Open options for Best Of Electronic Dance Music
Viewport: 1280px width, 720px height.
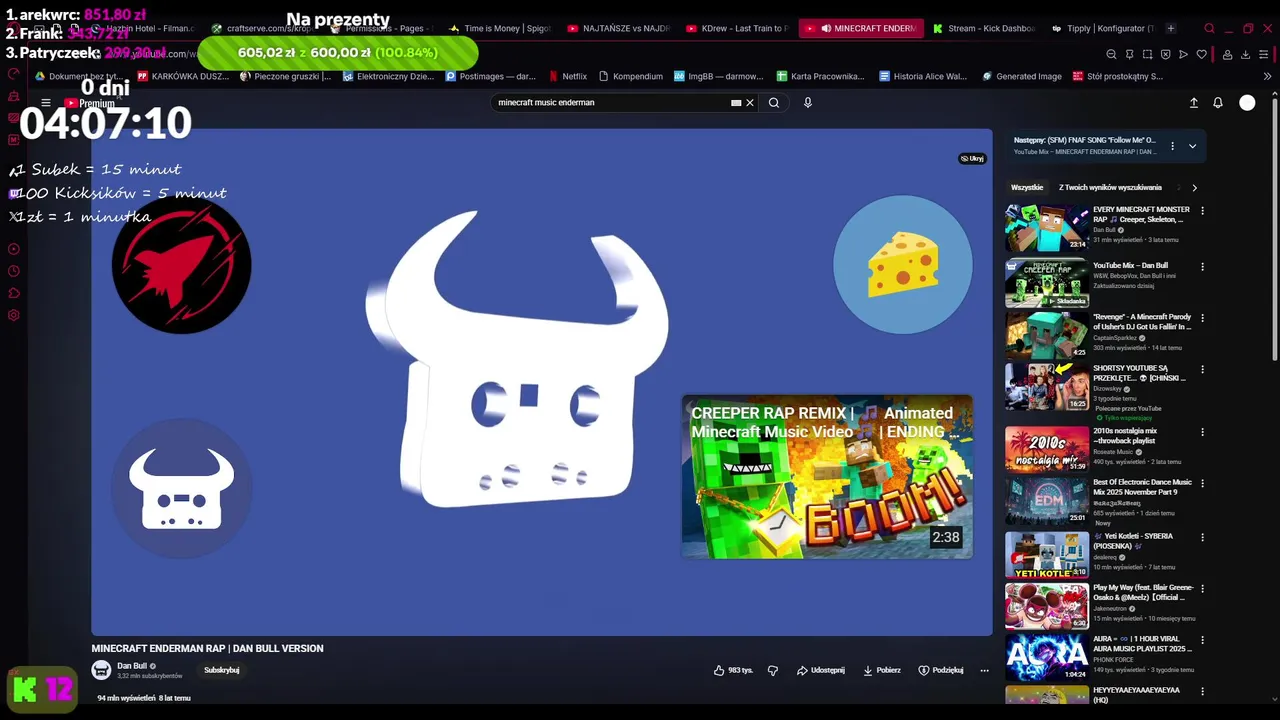(1202, 483)
